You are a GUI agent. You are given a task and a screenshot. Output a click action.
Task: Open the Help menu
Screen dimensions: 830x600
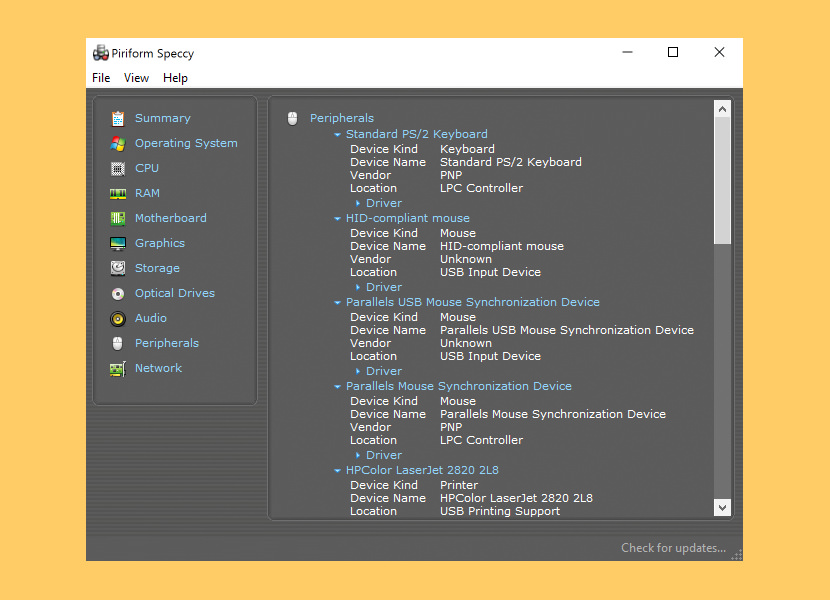pos(175,78)
